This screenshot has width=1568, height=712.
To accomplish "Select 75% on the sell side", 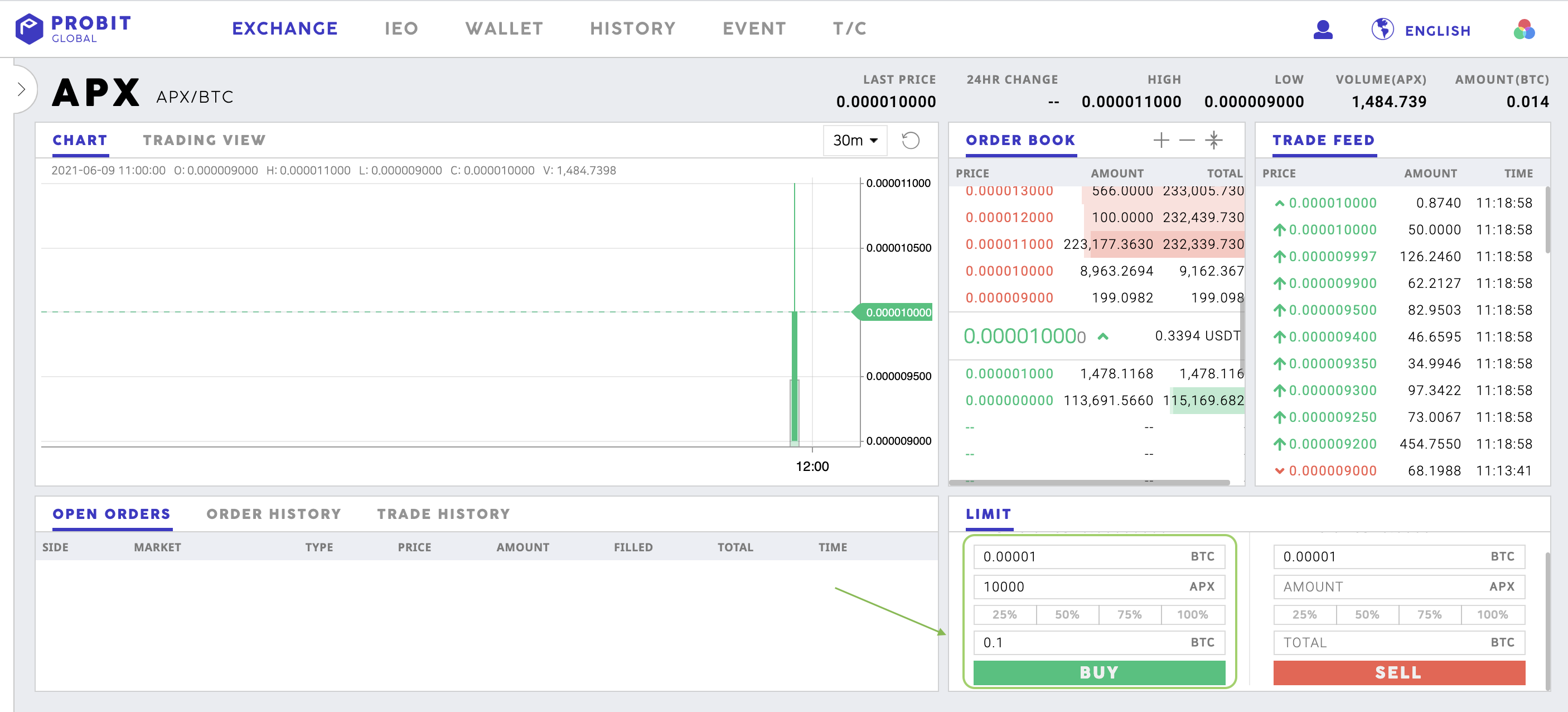I will click(1430, 615).
